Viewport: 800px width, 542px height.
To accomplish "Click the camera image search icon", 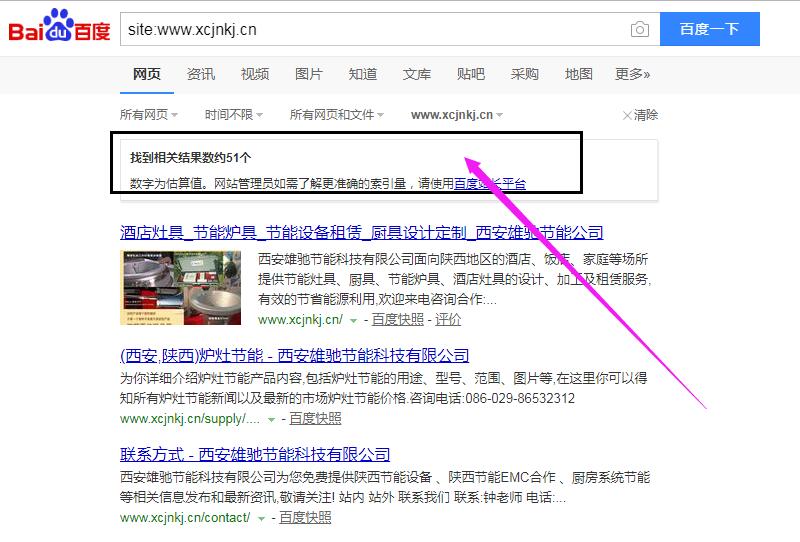I will pyautogui.click(x=639, y=29).
